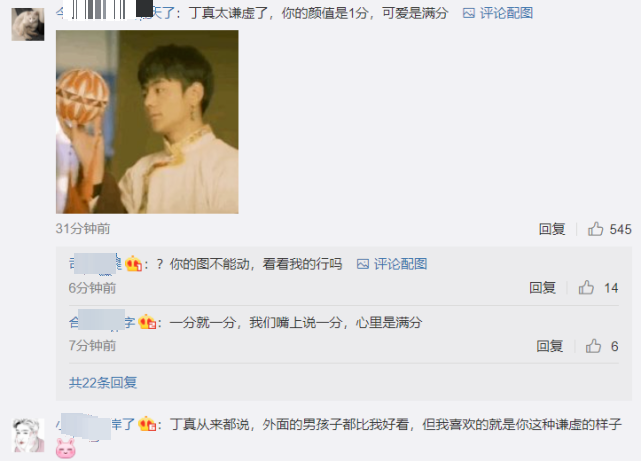
Task: Open the comment photo thumbnail of man with ball
Action: coord(147,122)
